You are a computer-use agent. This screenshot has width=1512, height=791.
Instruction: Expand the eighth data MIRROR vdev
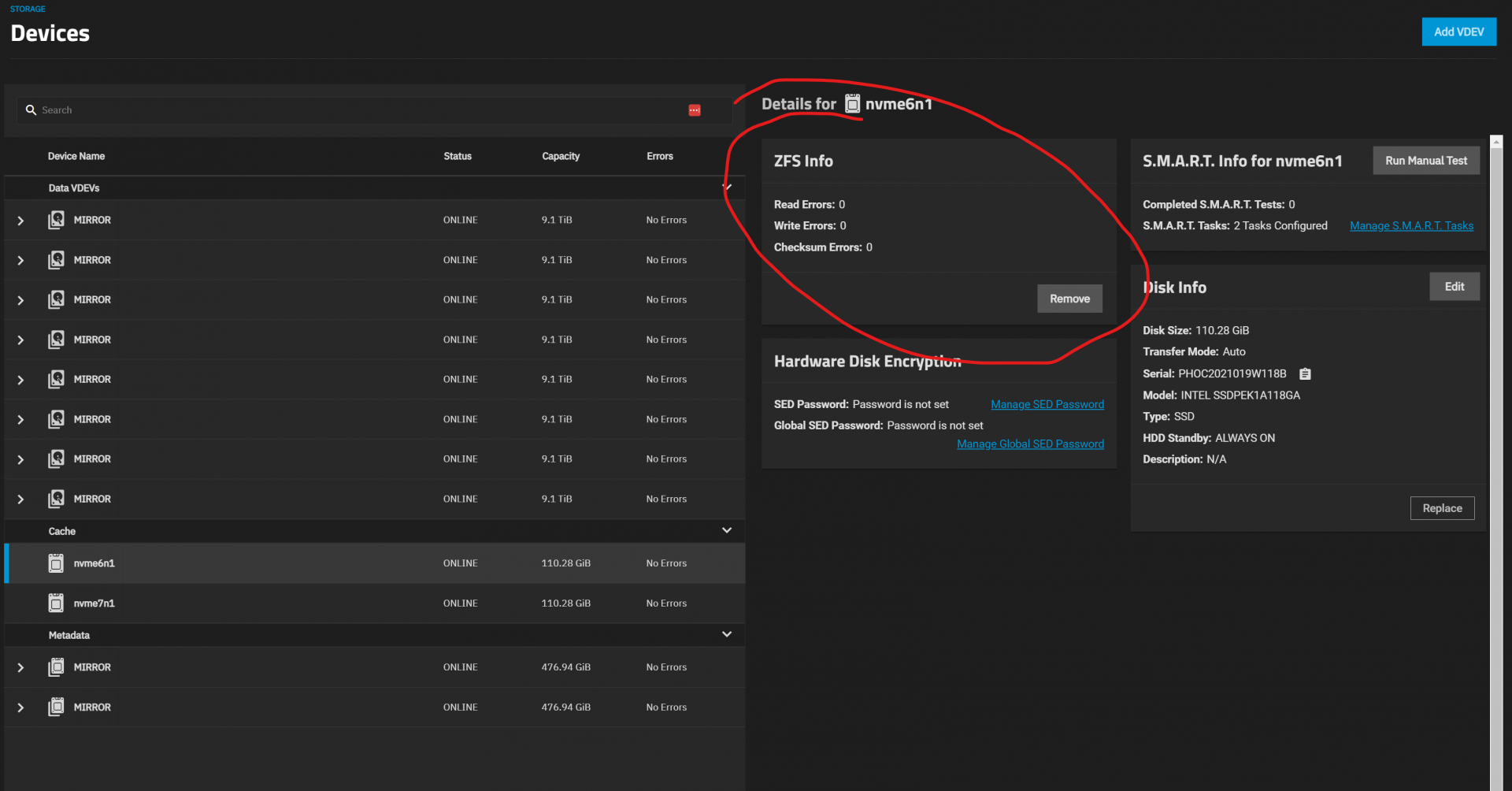pyautogui.click(x=20, y=499)
